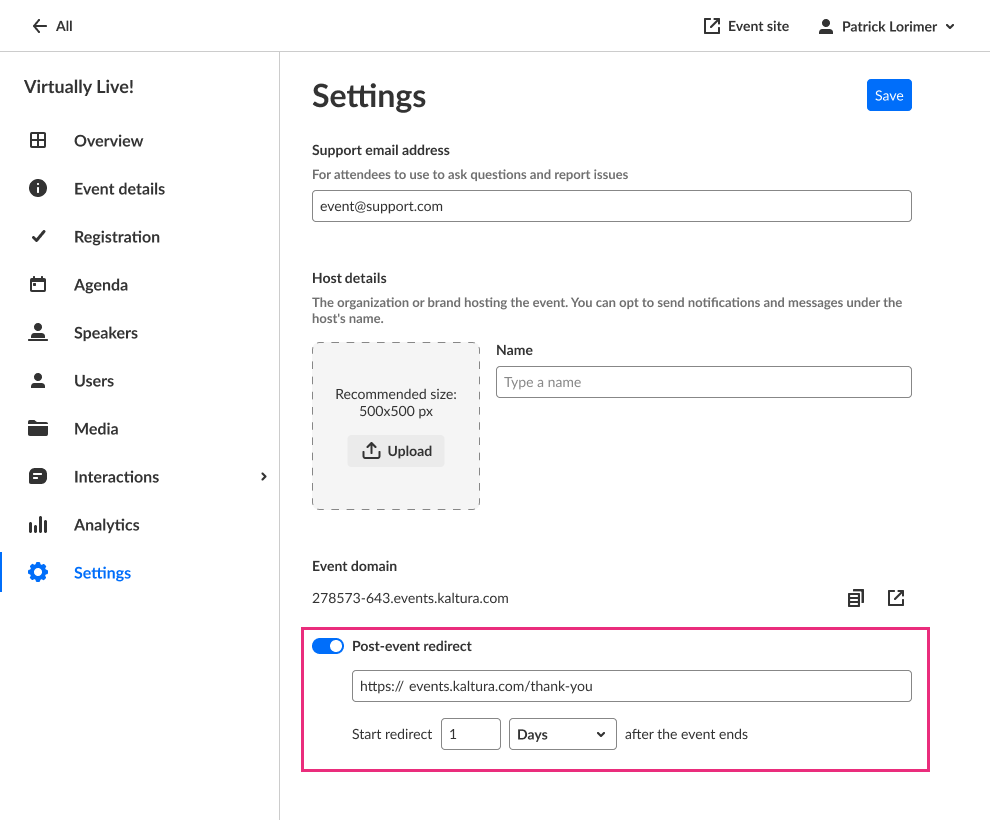Open the Users page
Screen dimensions: 990x820
[94, 381]
